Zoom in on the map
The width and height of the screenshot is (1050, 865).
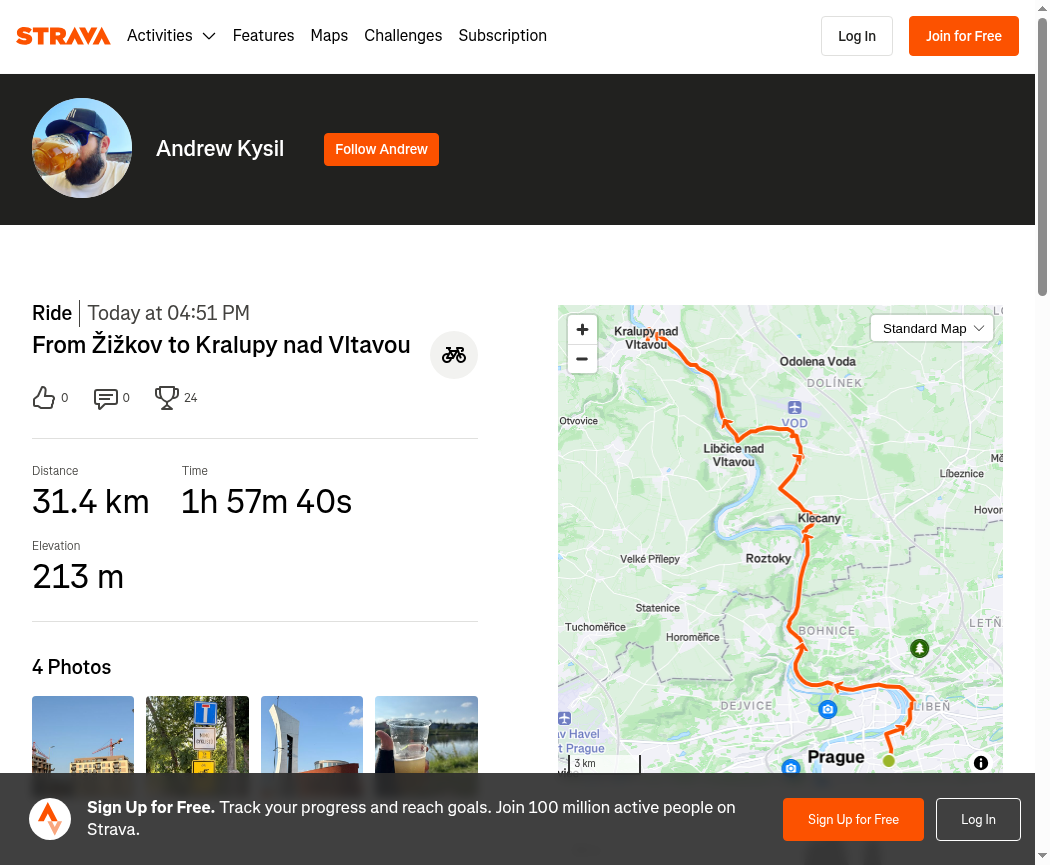tap(582, 329)
